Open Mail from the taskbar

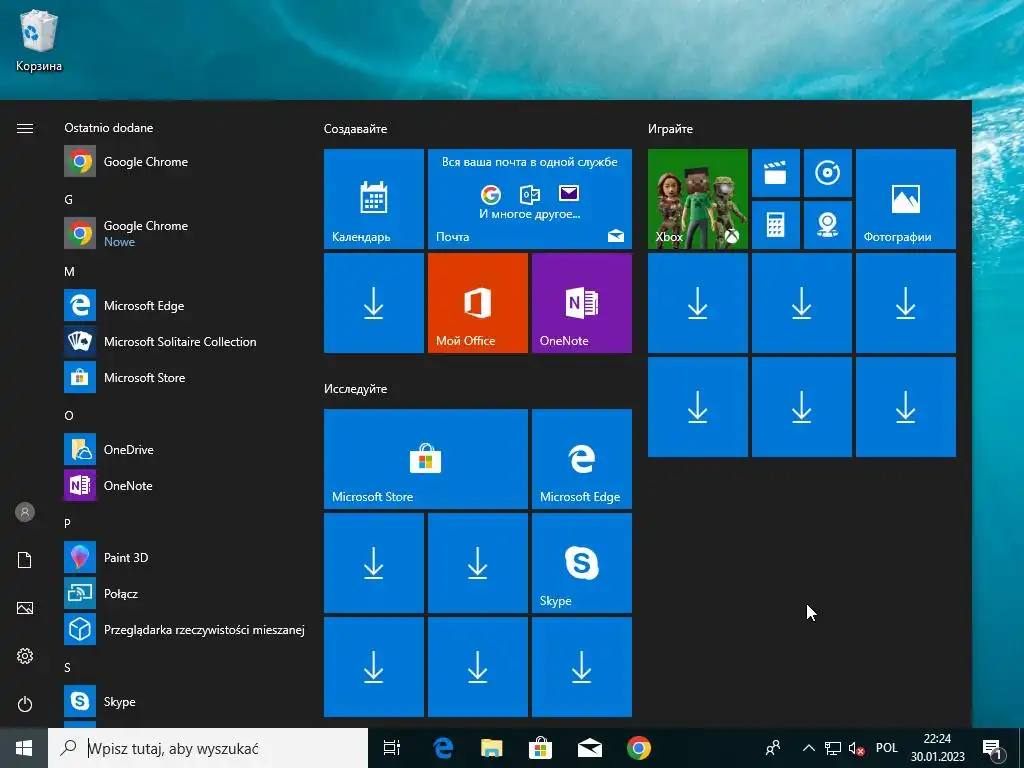pos(590,748)
